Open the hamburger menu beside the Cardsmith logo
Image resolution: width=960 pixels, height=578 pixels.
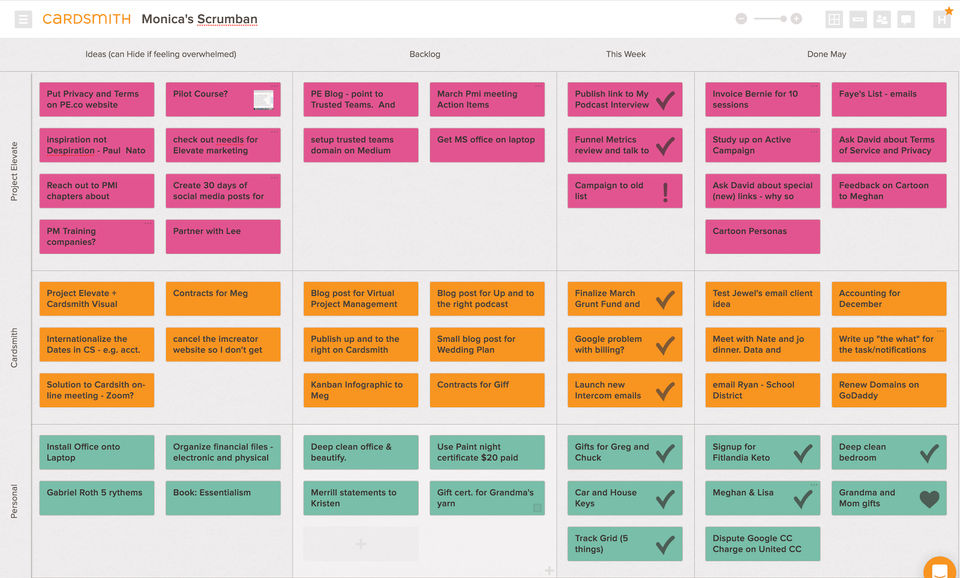point(24,19)
